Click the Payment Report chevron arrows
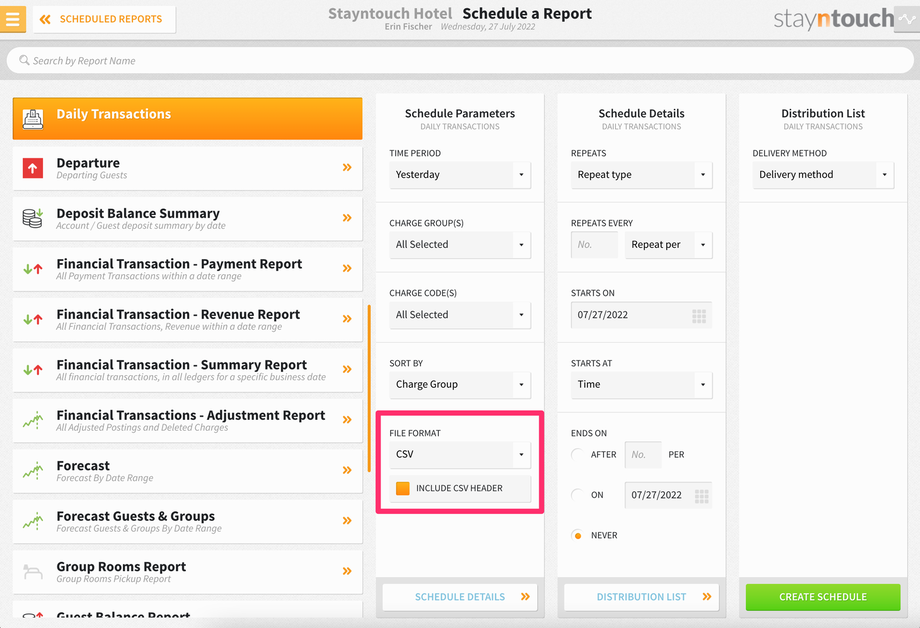Screen dimensions: 920x628 pos(347,268)
